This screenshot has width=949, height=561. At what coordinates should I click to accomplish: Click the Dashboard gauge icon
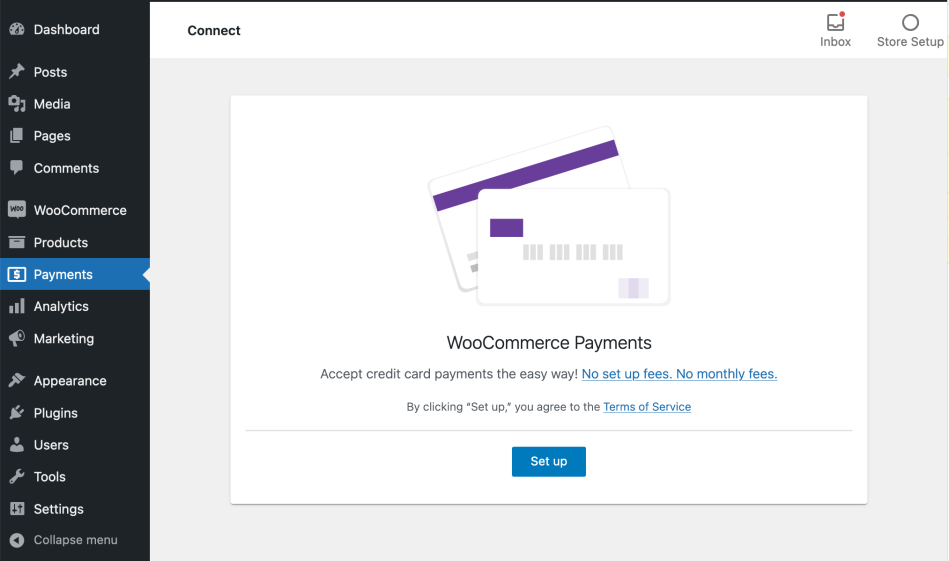pyautogui.click(x=16, y=30)
